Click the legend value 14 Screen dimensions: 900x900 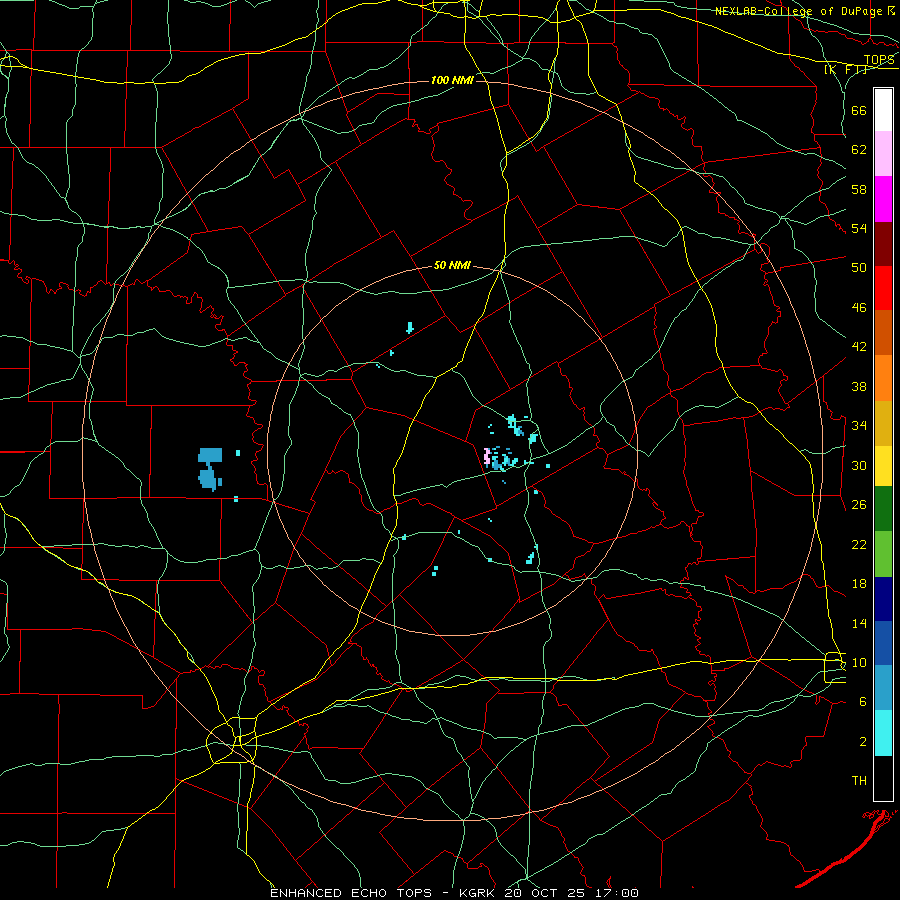859,623
